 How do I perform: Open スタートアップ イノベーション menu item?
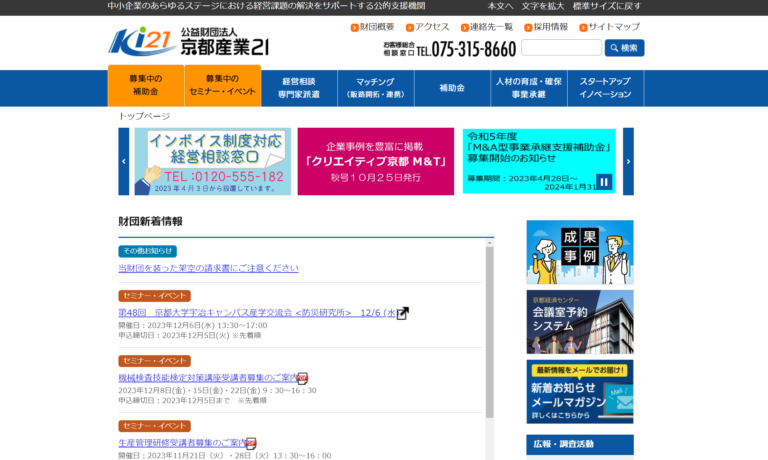[x=605, y=87]
